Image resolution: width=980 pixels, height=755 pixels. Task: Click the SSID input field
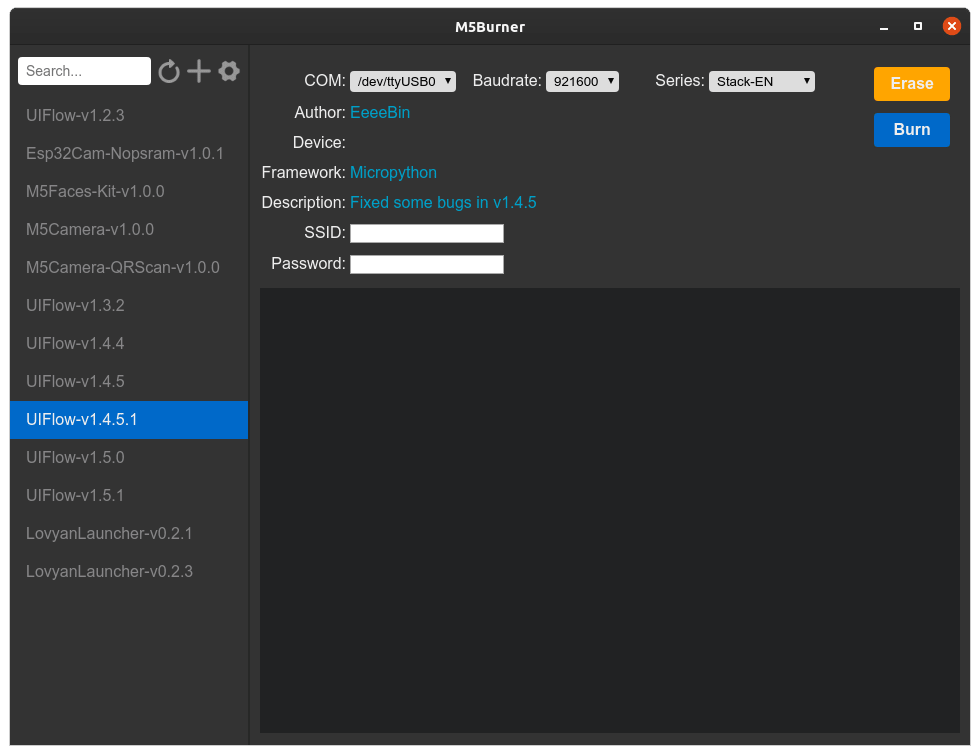[426, 233]
